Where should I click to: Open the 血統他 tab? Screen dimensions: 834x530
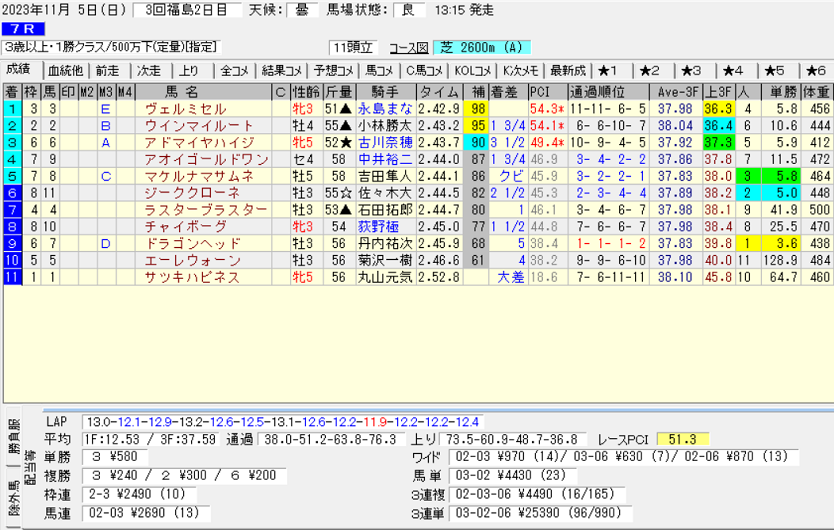pos(65,71)
